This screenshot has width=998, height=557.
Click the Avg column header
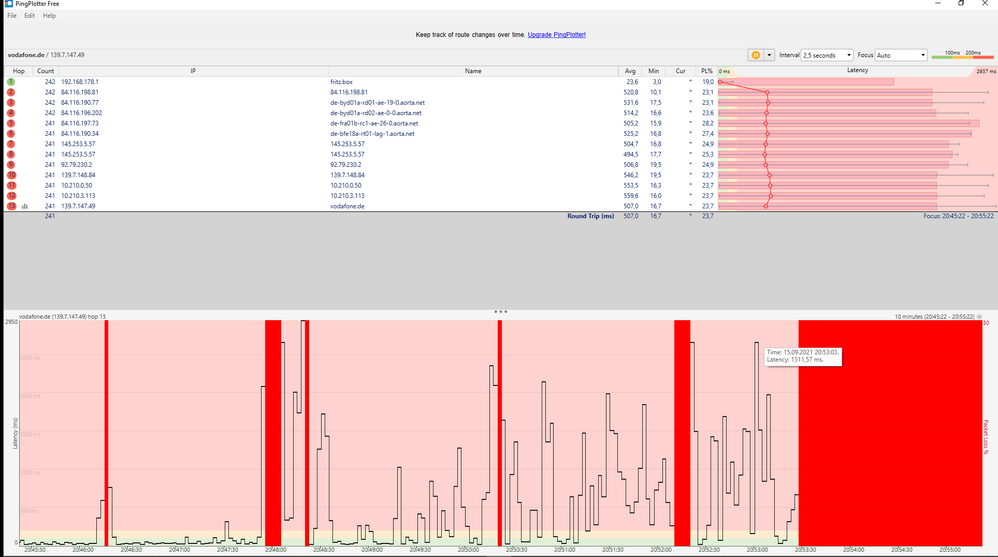[630, 71]
